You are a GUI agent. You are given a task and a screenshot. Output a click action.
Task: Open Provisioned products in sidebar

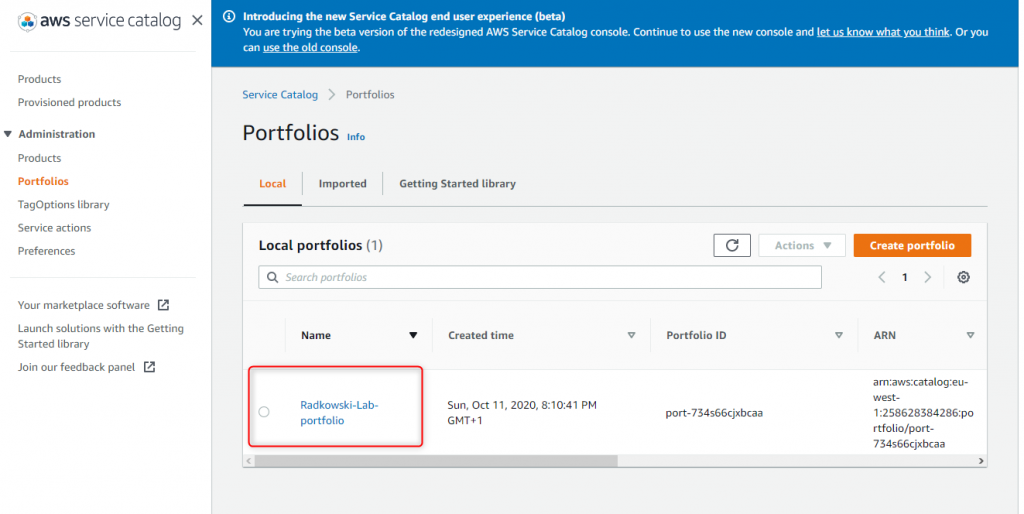[x=69, y=103]
